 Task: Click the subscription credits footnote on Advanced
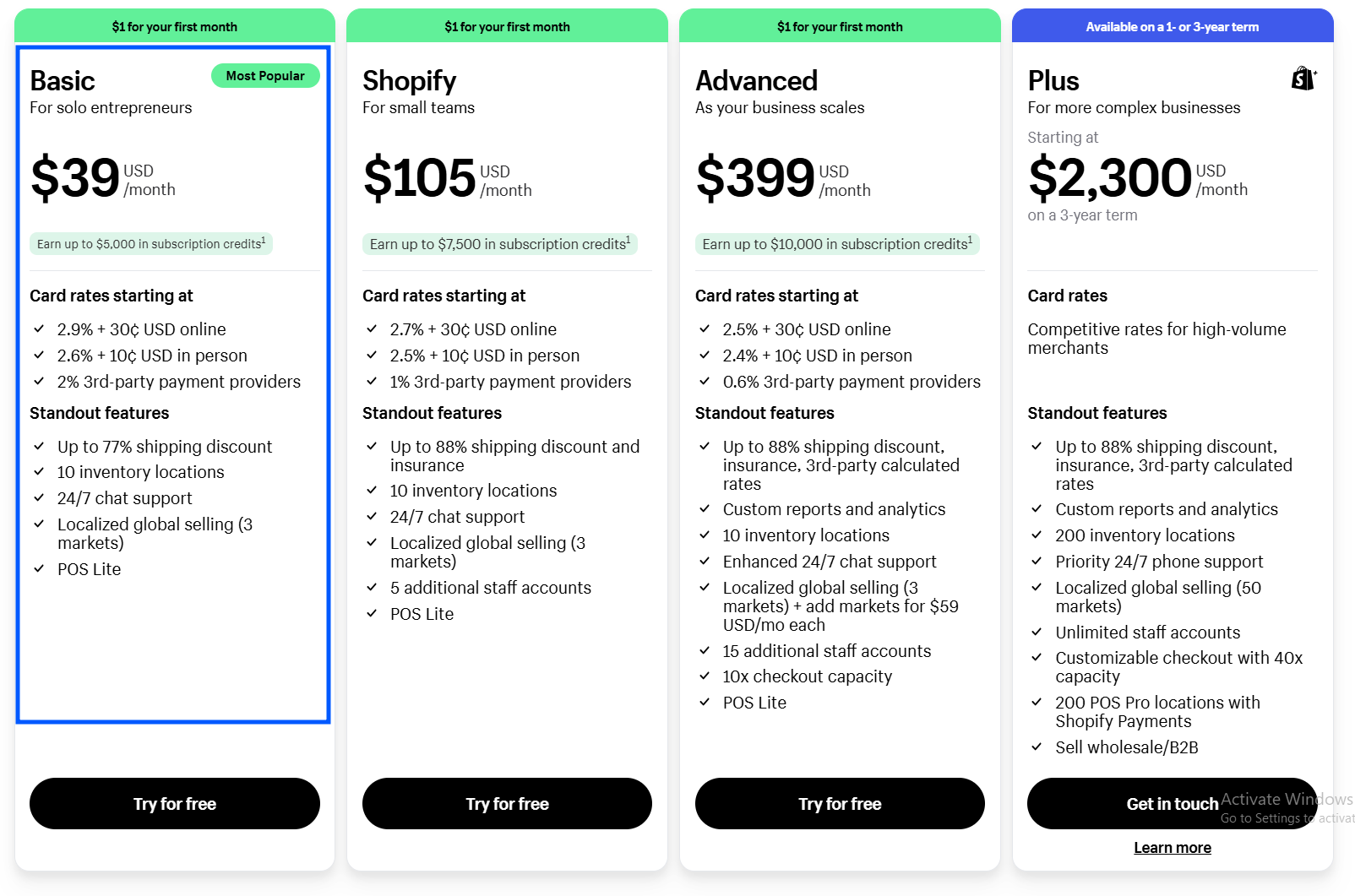click(x=970, y=238)
